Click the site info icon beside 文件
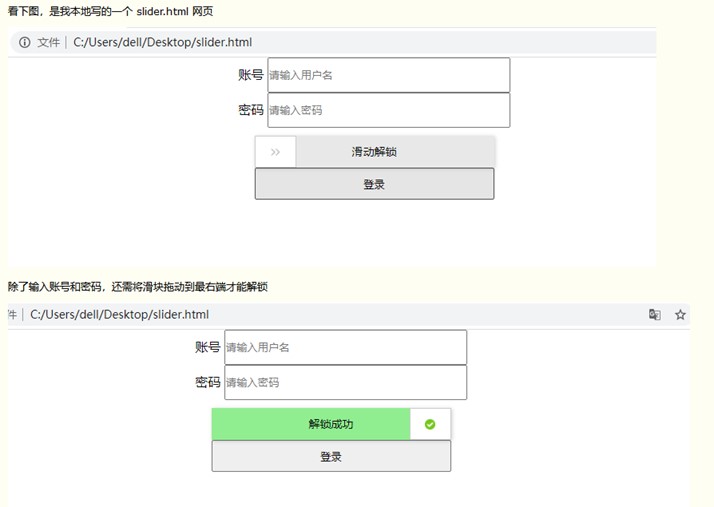 click(25, 43)
